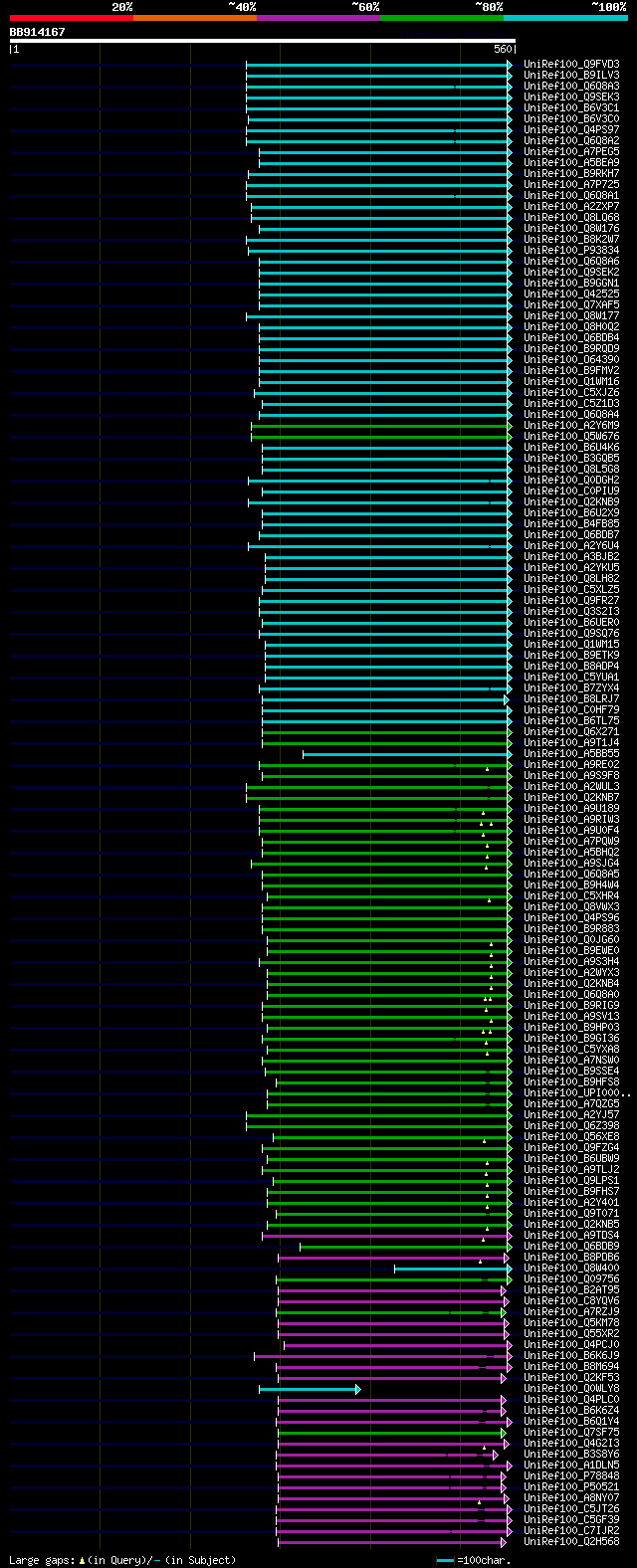
Task: Select the query label BB914167
Action: tap(37, 32)
